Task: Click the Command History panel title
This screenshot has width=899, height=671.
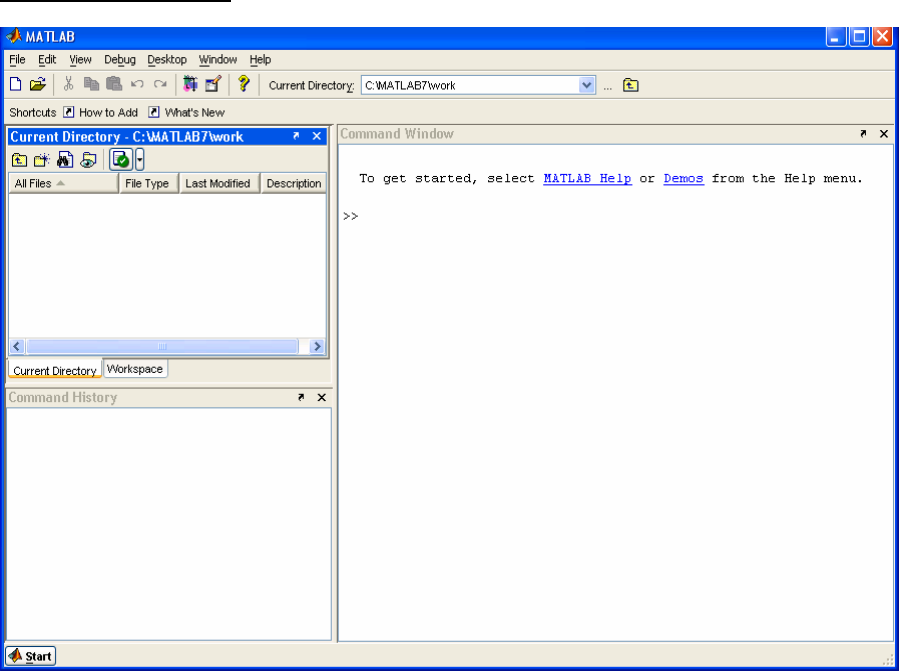Action: pos(62,397)
